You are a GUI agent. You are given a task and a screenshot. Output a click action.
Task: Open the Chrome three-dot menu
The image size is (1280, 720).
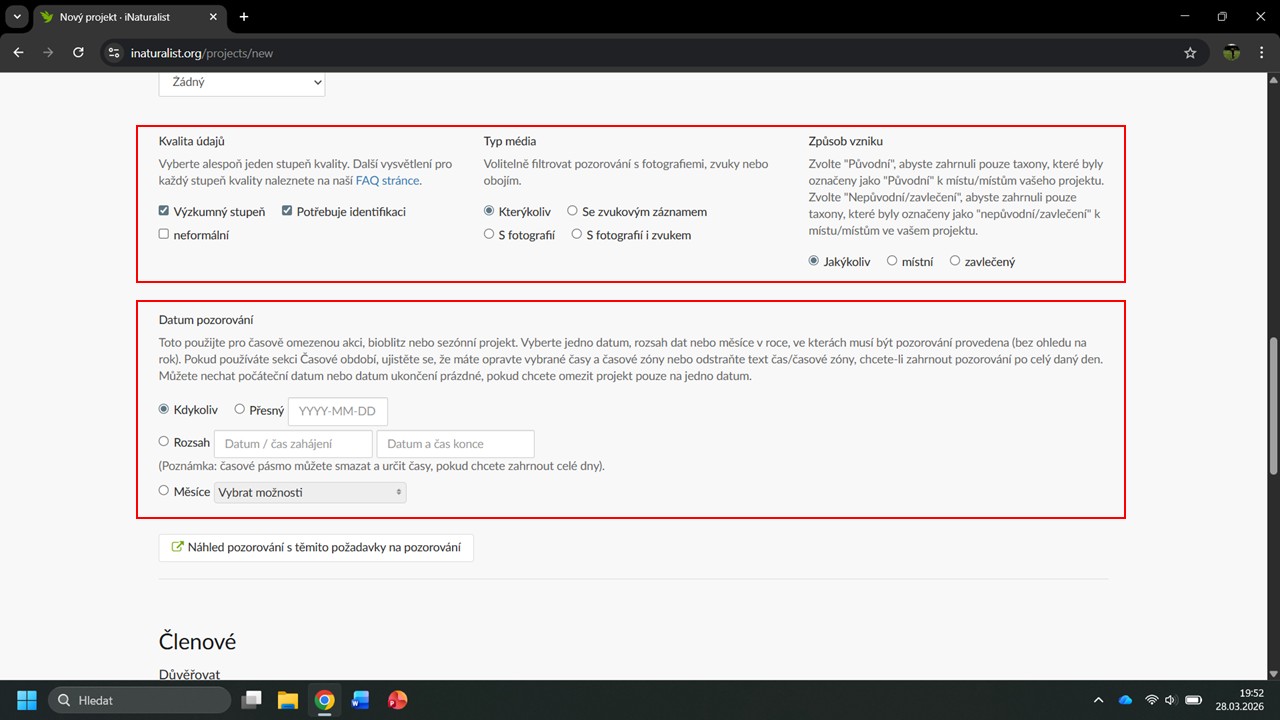[1262, 53]
